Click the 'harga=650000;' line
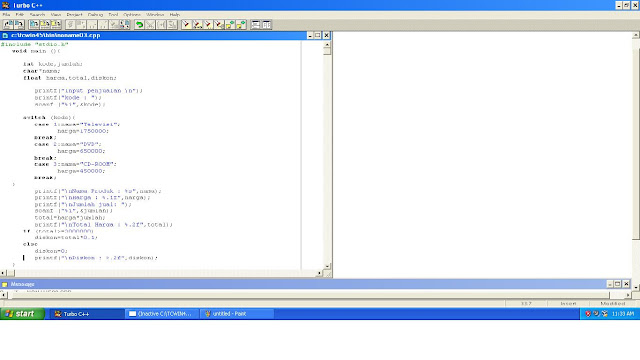The height and width of the screenshot is (360, 640). [81, 151]
